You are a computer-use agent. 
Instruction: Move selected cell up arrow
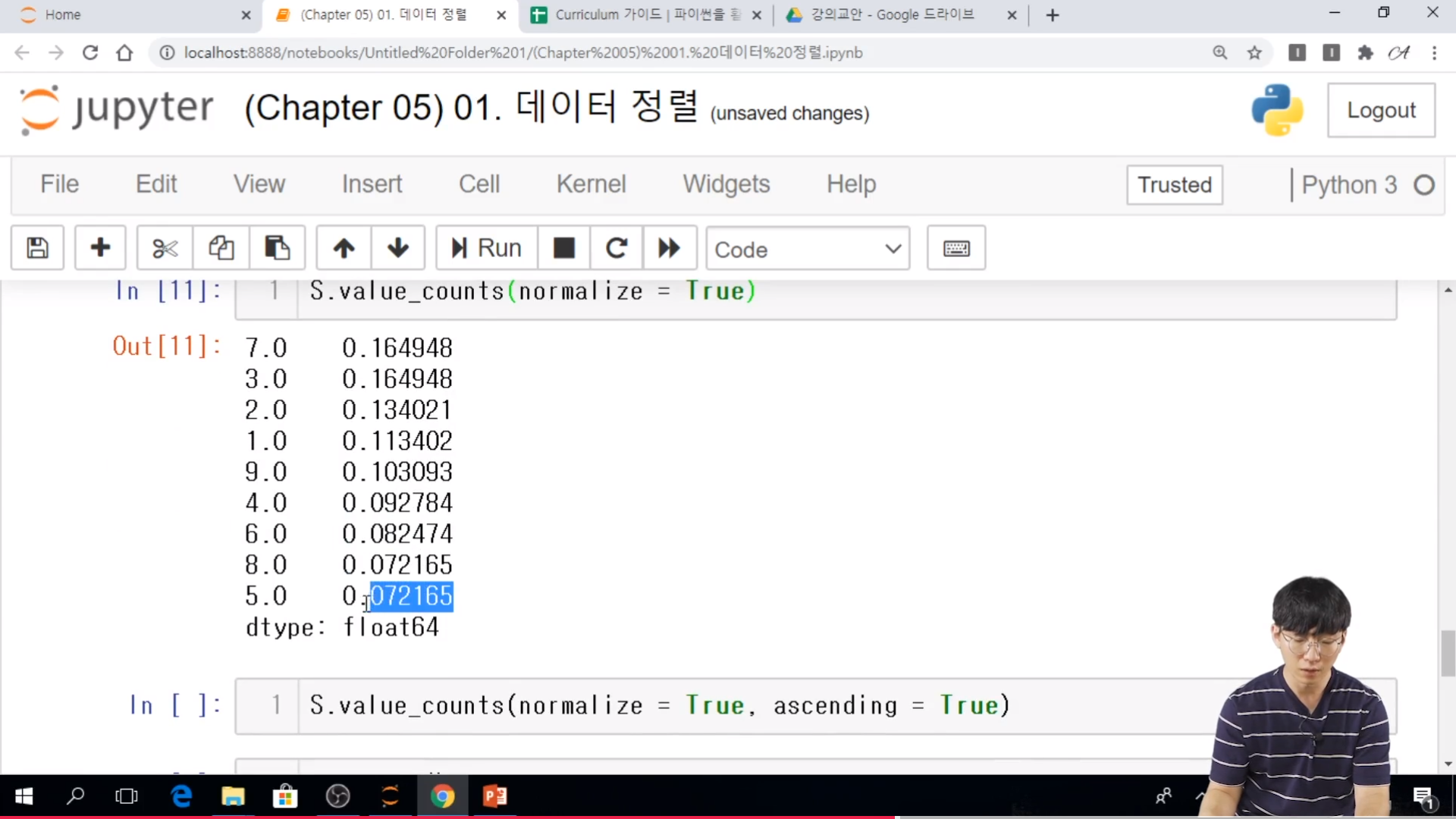coord(344,248)
